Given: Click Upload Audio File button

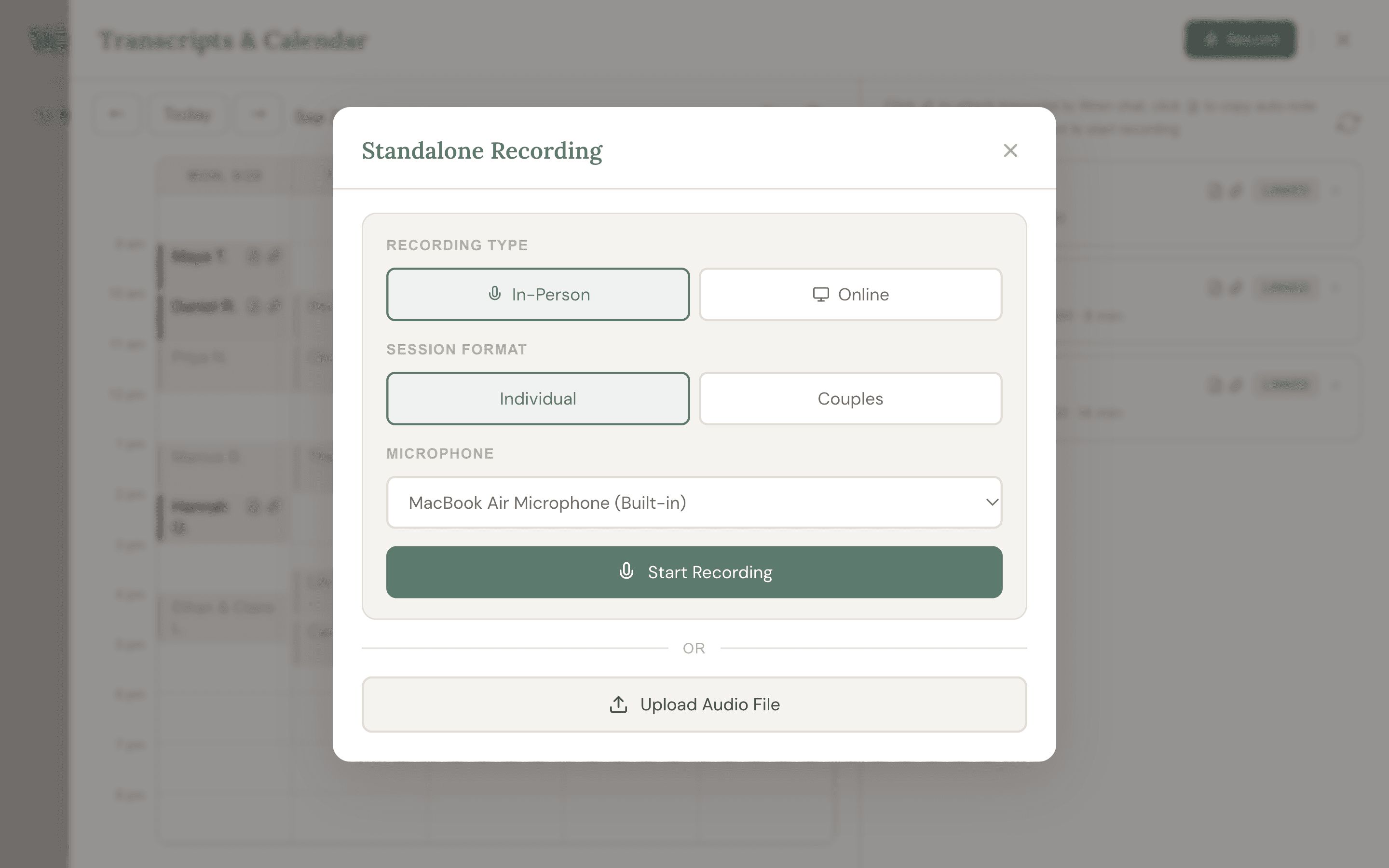Looking at the screenshot, I should point(694,705).
